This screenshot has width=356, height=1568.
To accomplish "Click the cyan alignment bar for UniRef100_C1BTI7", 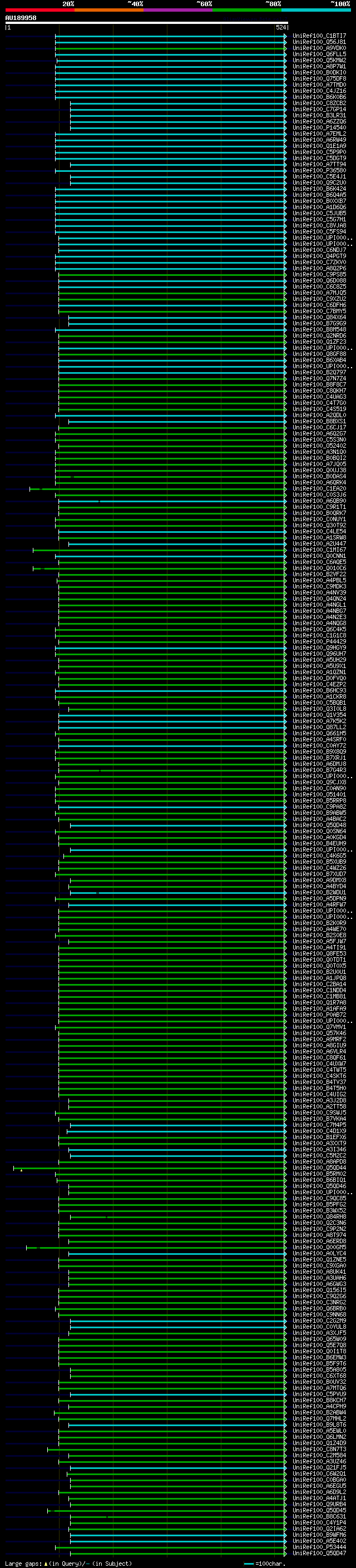I will pyautogui.click(x=171, y=36).
